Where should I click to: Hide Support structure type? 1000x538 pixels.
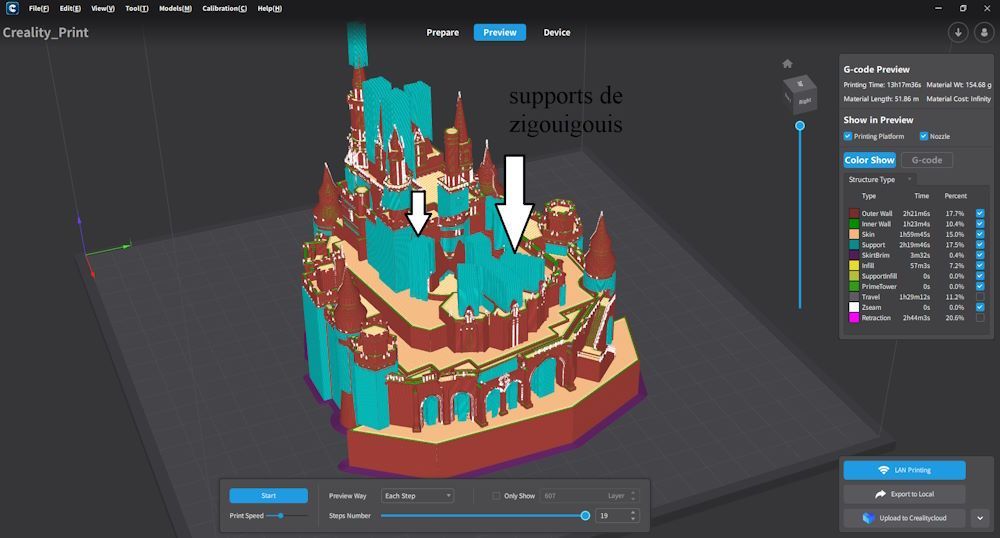(x=980, y=245)
